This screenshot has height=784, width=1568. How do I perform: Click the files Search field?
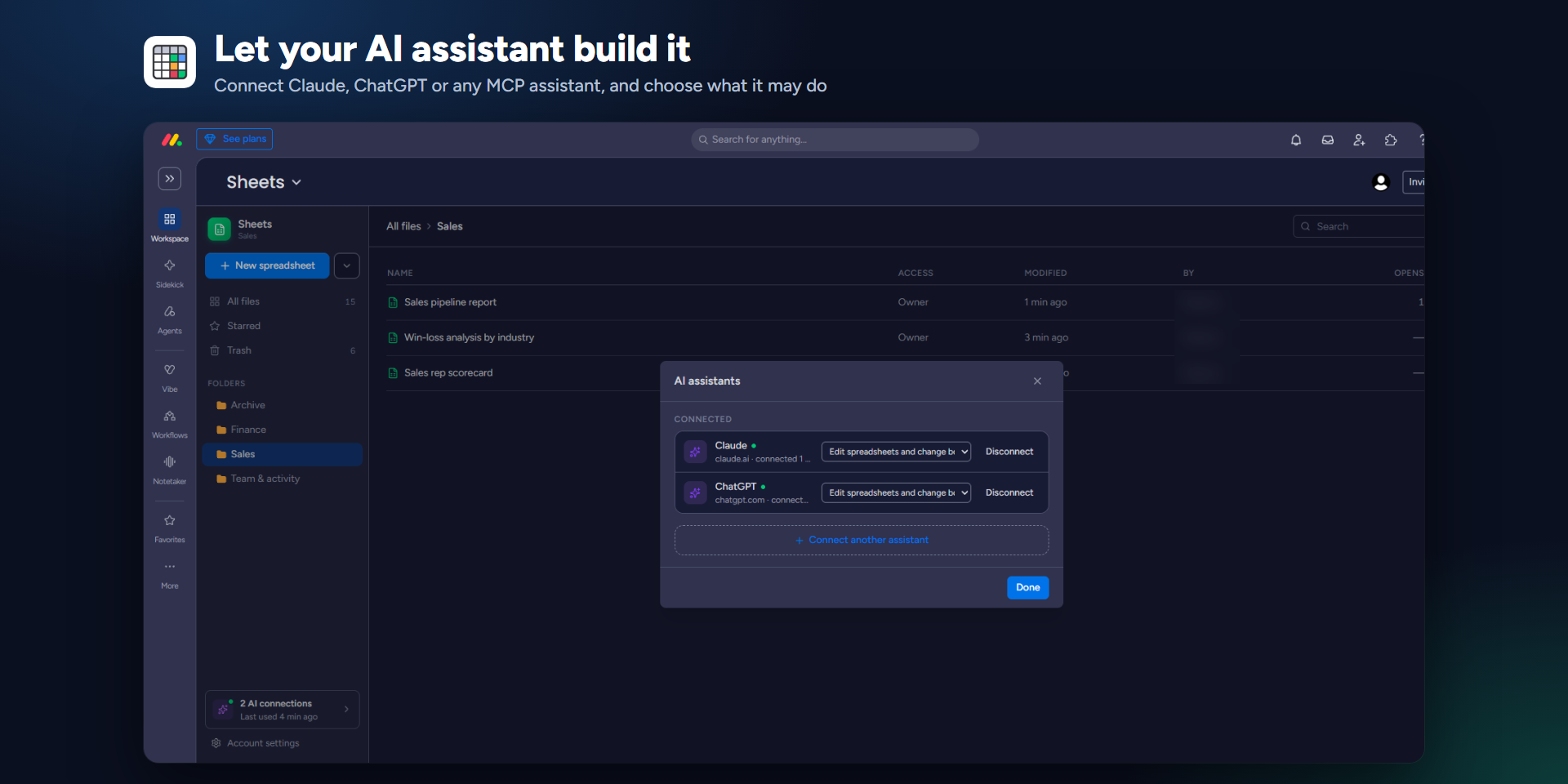pyautogui.click(x=1359, y=226)
